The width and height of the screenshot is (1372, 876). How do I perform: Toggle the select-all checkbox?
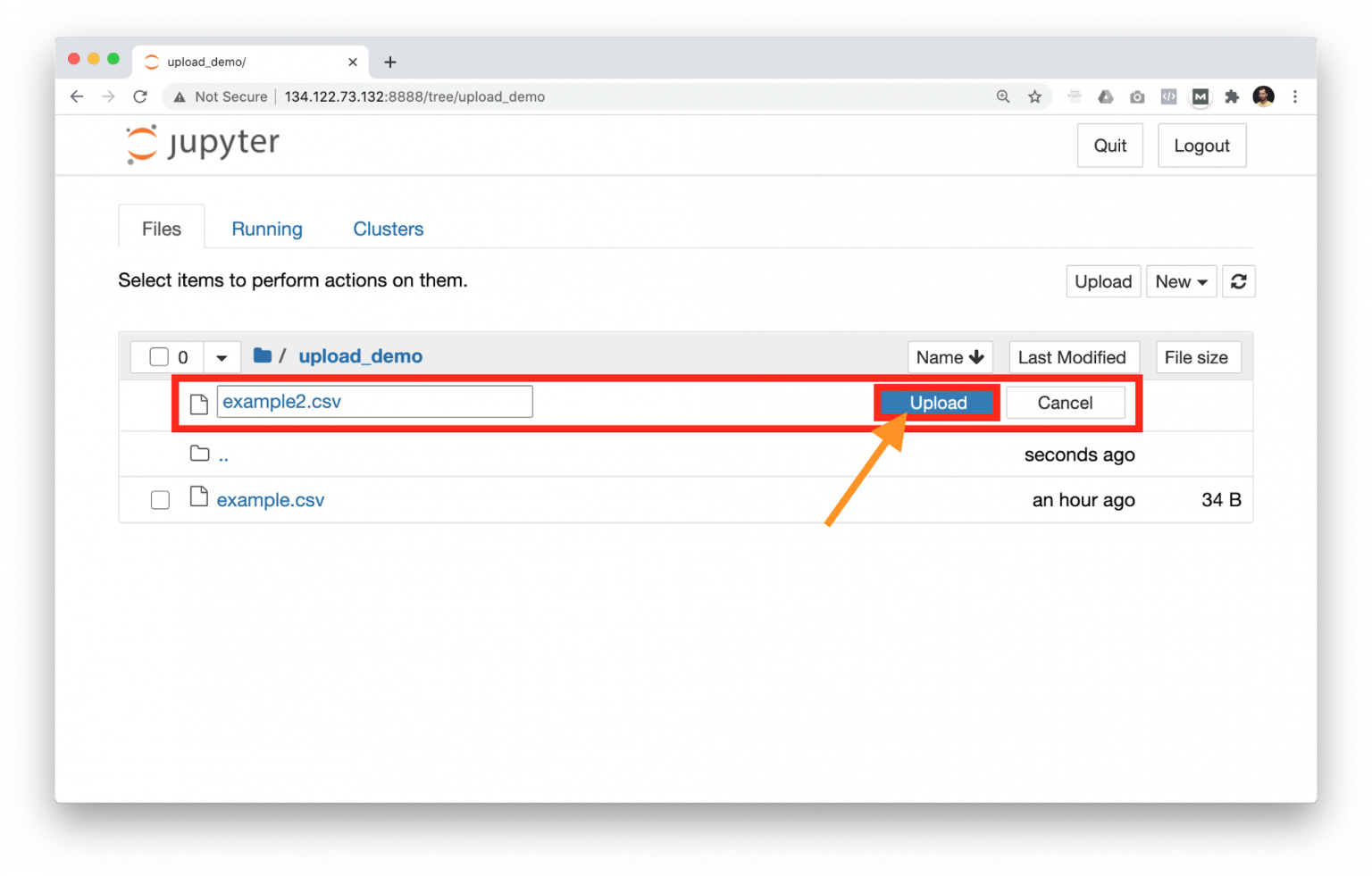click(158, 356)
